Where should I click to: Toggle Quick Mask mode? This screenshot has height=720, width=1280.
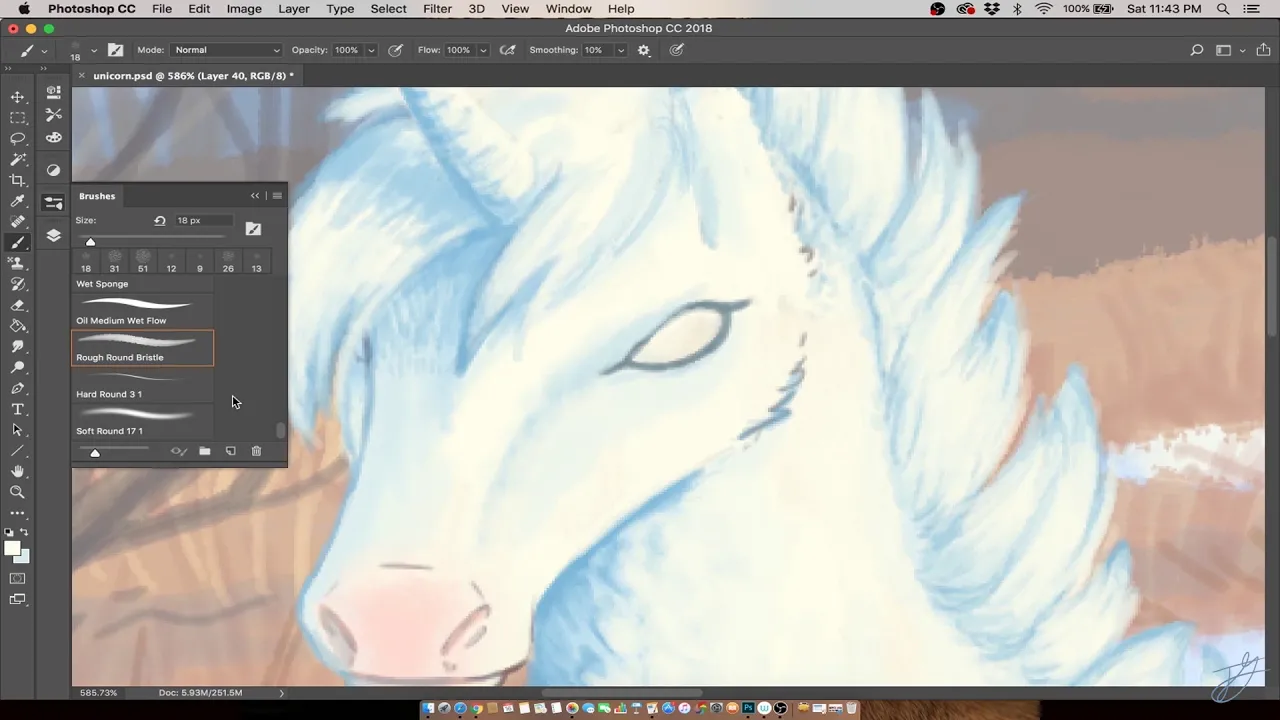tap(18, 578)
